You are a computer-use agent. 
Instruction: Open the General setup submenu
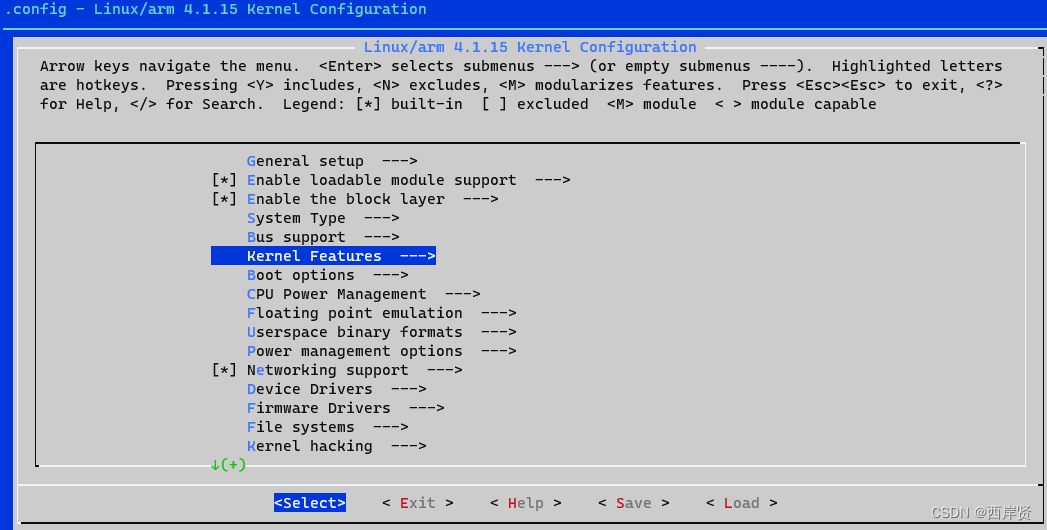tap(332, 161)
